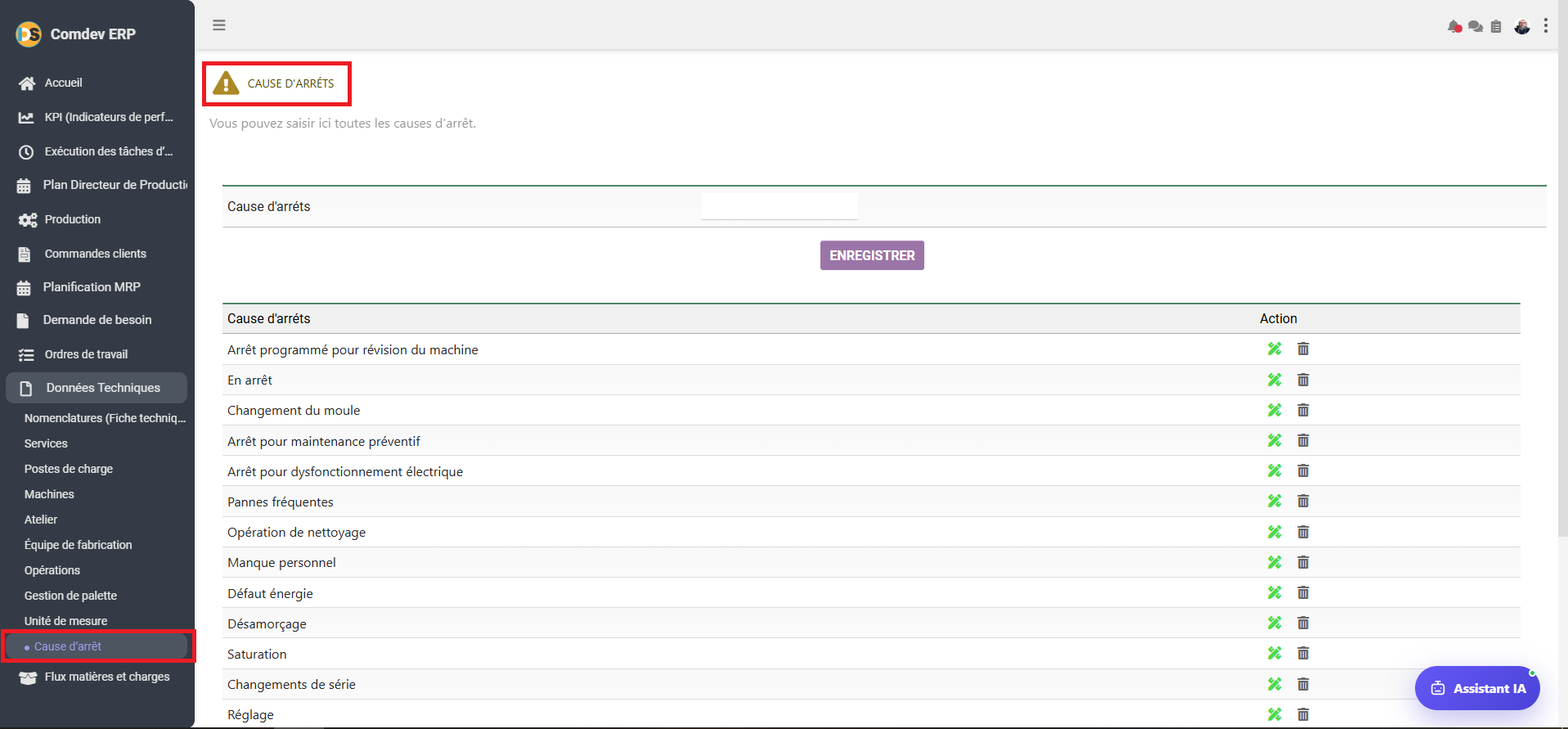The height and width of the screenshot is (729, 1568).
Task: Open the clipboard icon in top bar
Action: pos(1496,26)
